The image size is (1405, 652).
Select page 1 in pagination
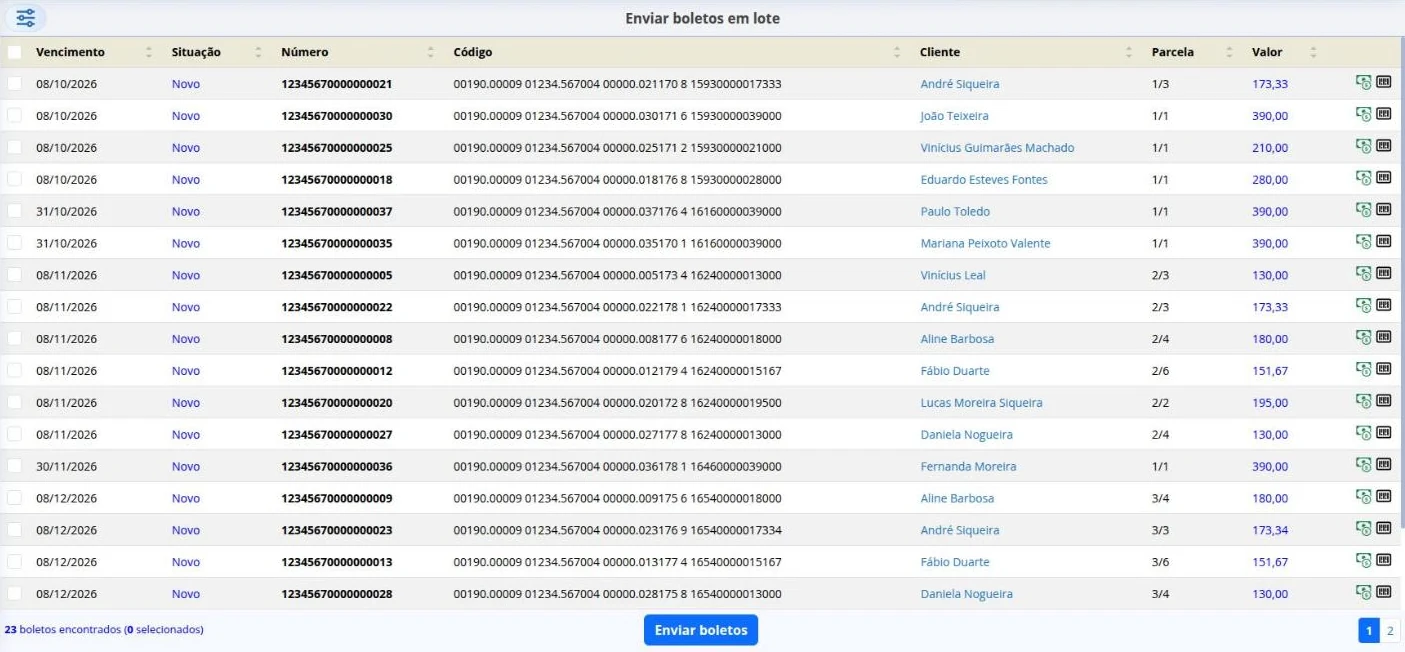pyautogui.click(x=1369, y=630)
